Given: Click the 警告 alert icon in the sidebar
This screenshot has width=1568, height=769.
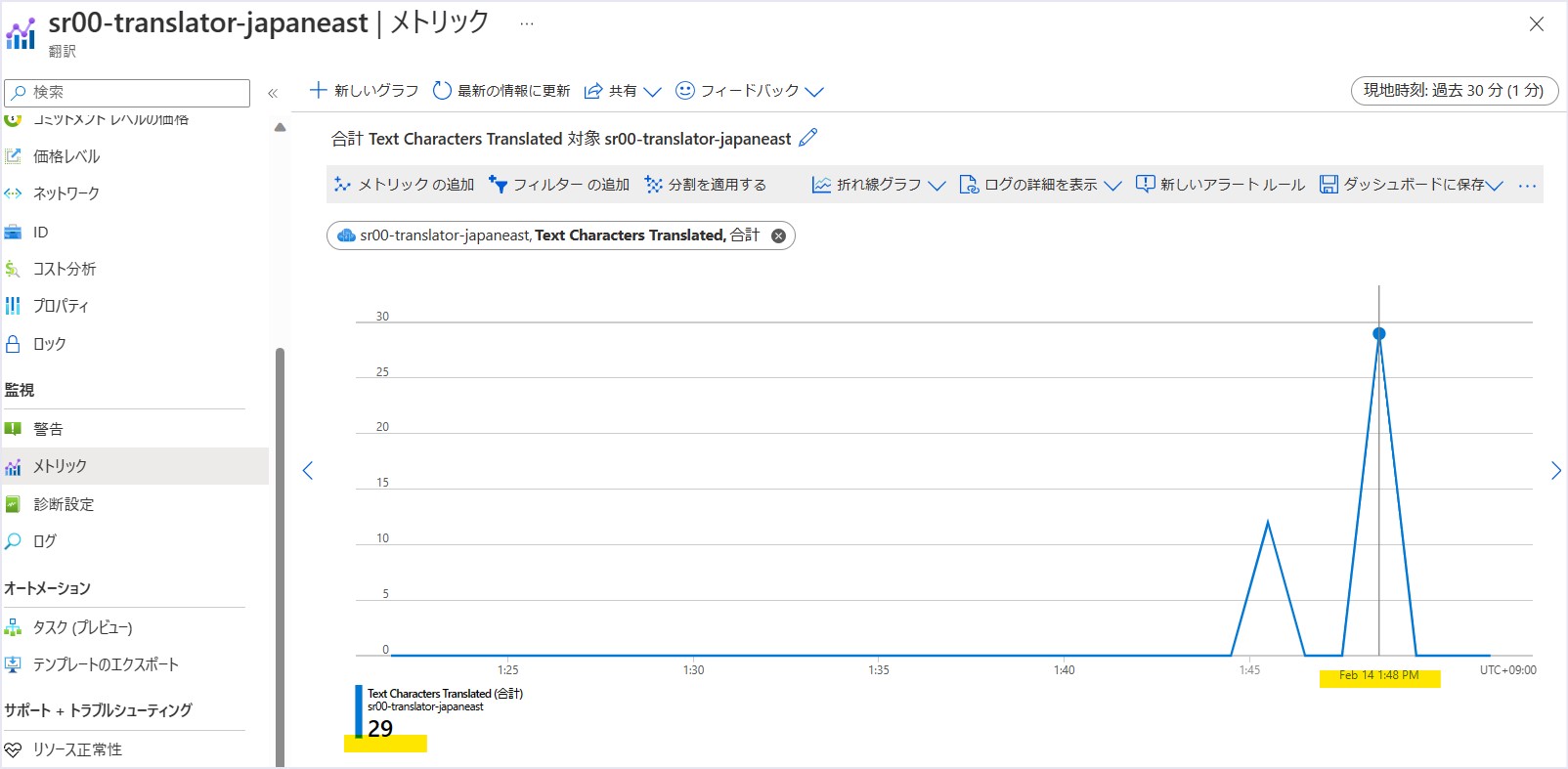Looking at the screenshot, I should click(x=13, y=429).
